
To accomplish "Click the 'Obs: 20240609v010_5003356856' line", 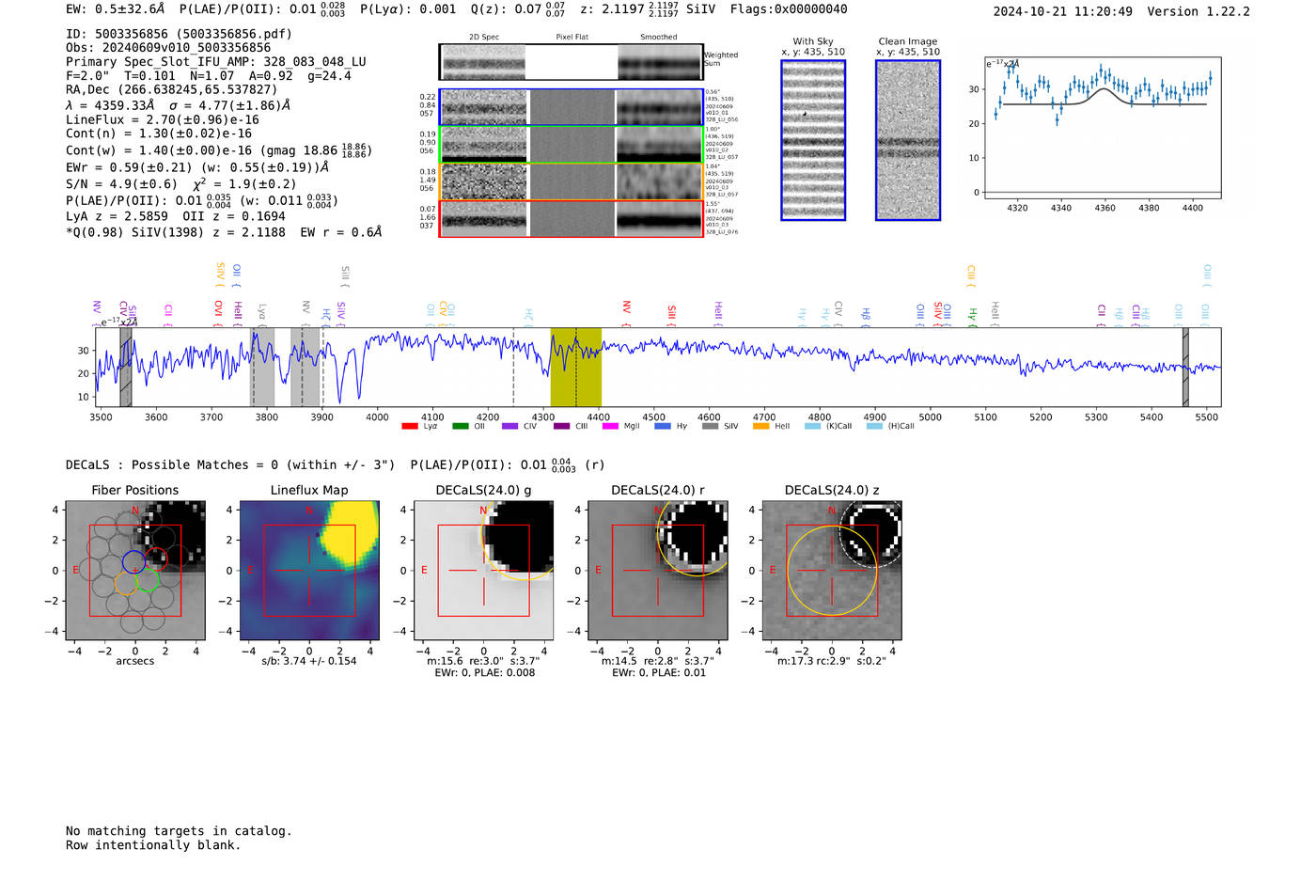I will 168,48.
